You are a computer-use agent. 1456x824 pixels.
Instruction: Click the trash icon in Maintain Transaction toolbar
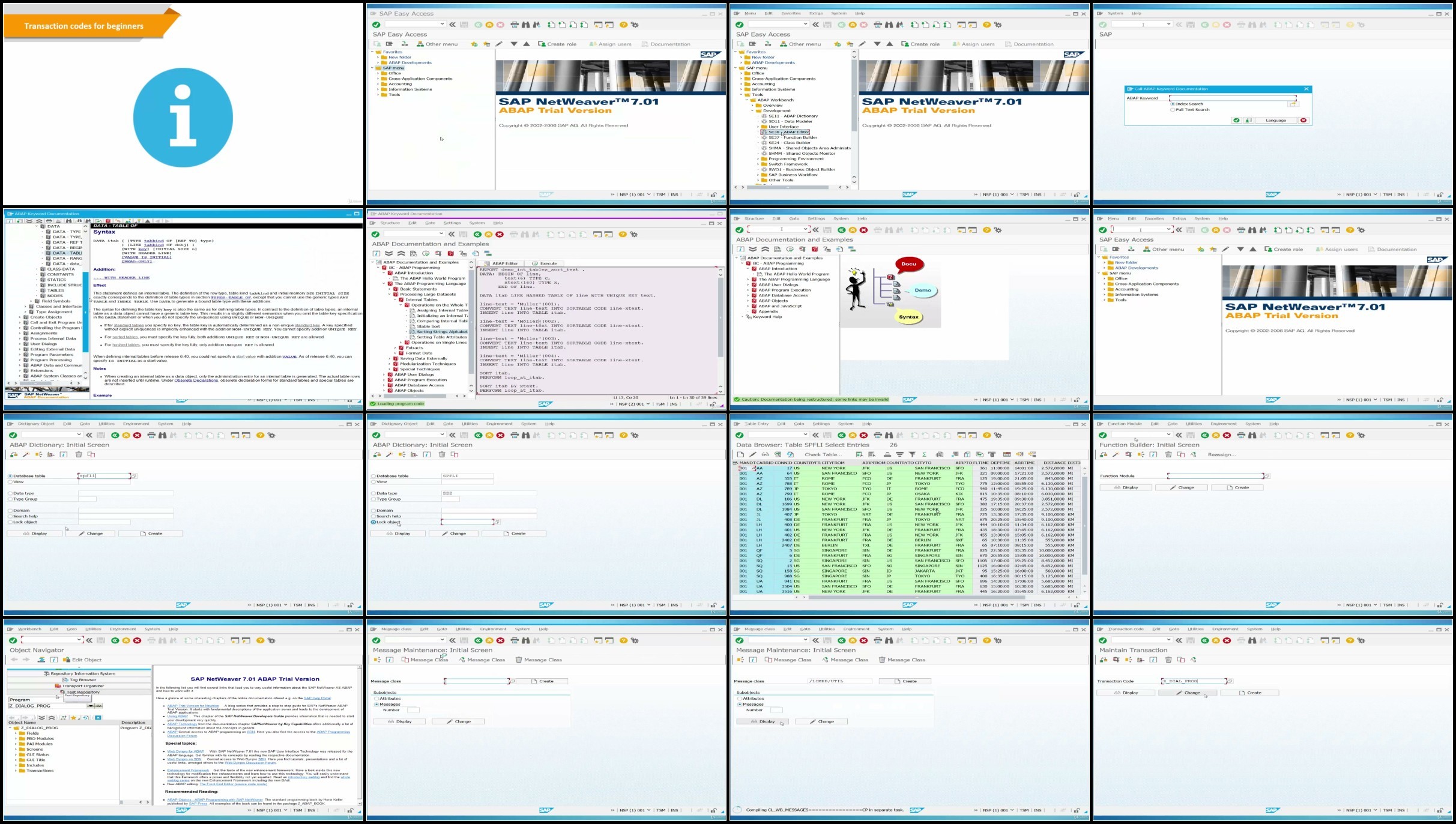click(1168, 660)
